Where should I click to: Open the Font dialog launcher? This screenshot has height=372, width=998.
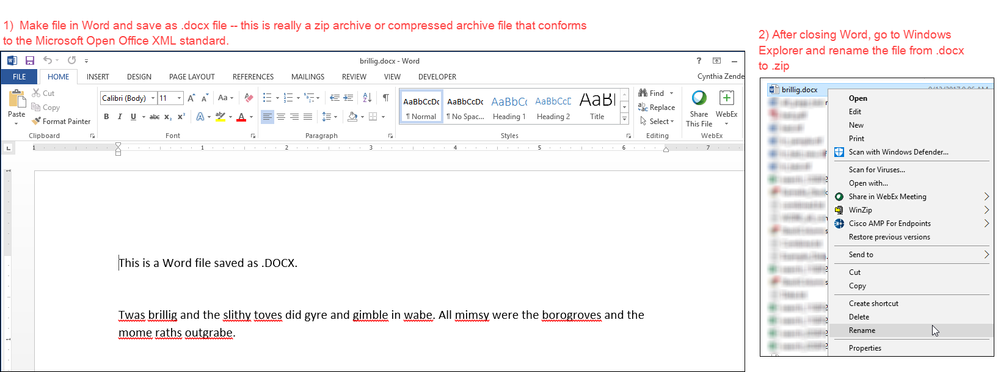pyautogui.click(x=253, y=136)
